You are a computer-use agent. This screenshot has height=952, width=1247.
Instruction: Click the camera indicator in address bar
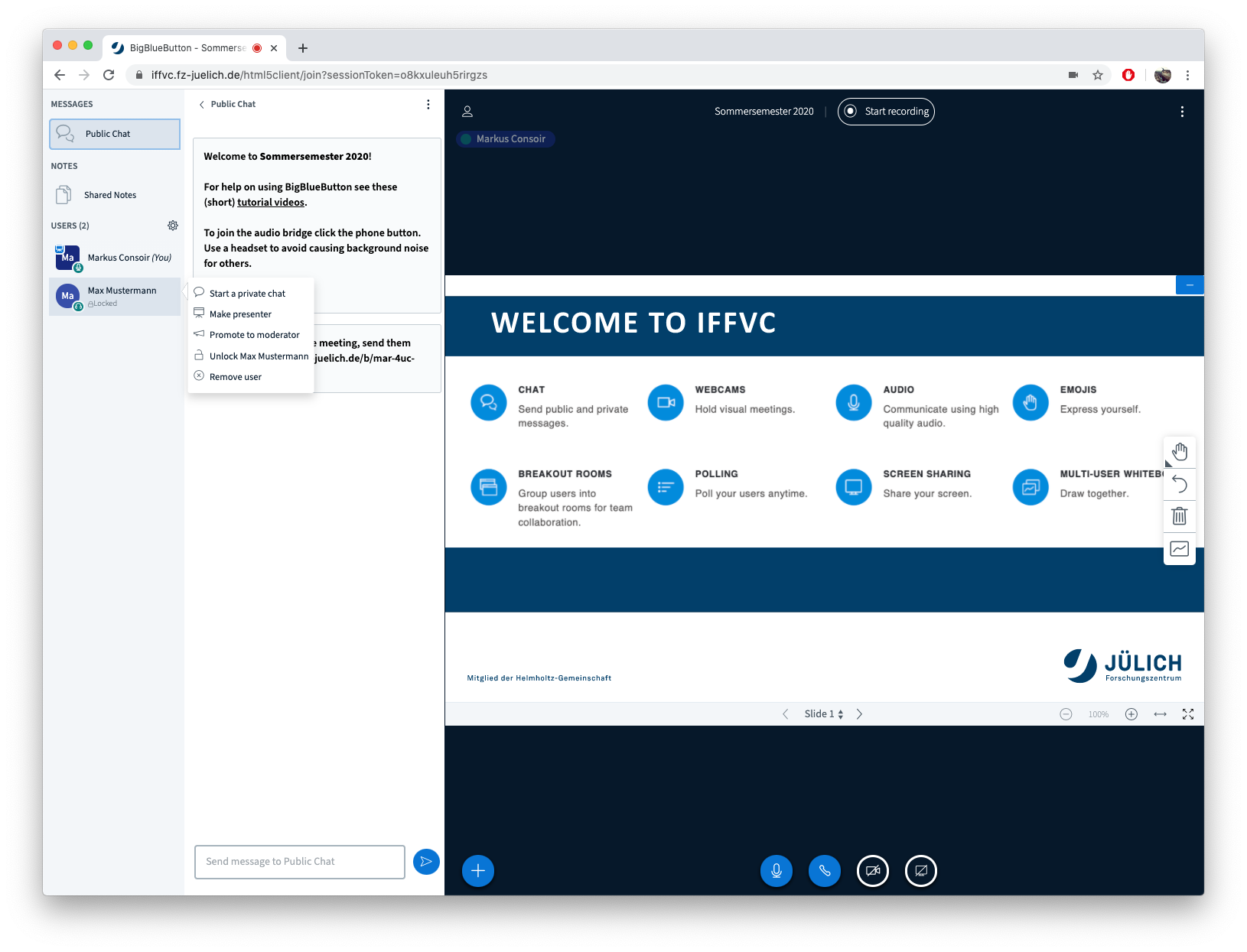(1073, 75)
